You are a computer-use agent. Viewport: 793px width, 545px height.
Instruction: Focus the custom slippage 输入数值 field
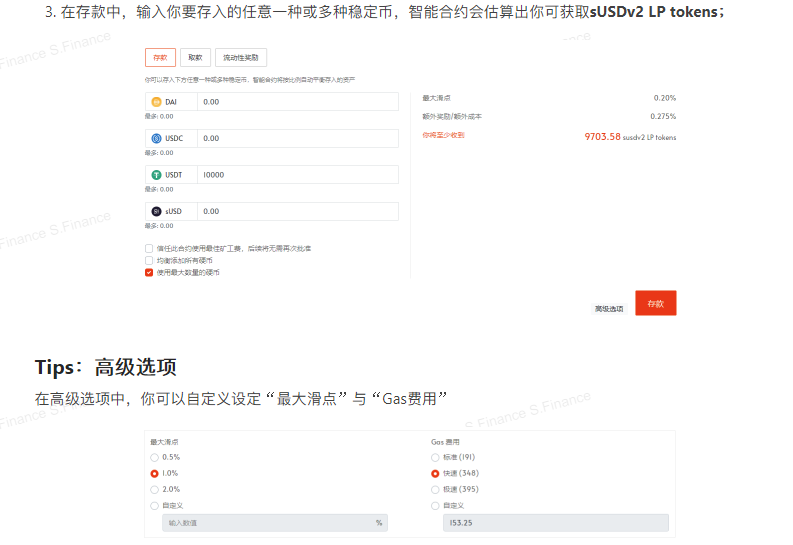pos(275,523)
